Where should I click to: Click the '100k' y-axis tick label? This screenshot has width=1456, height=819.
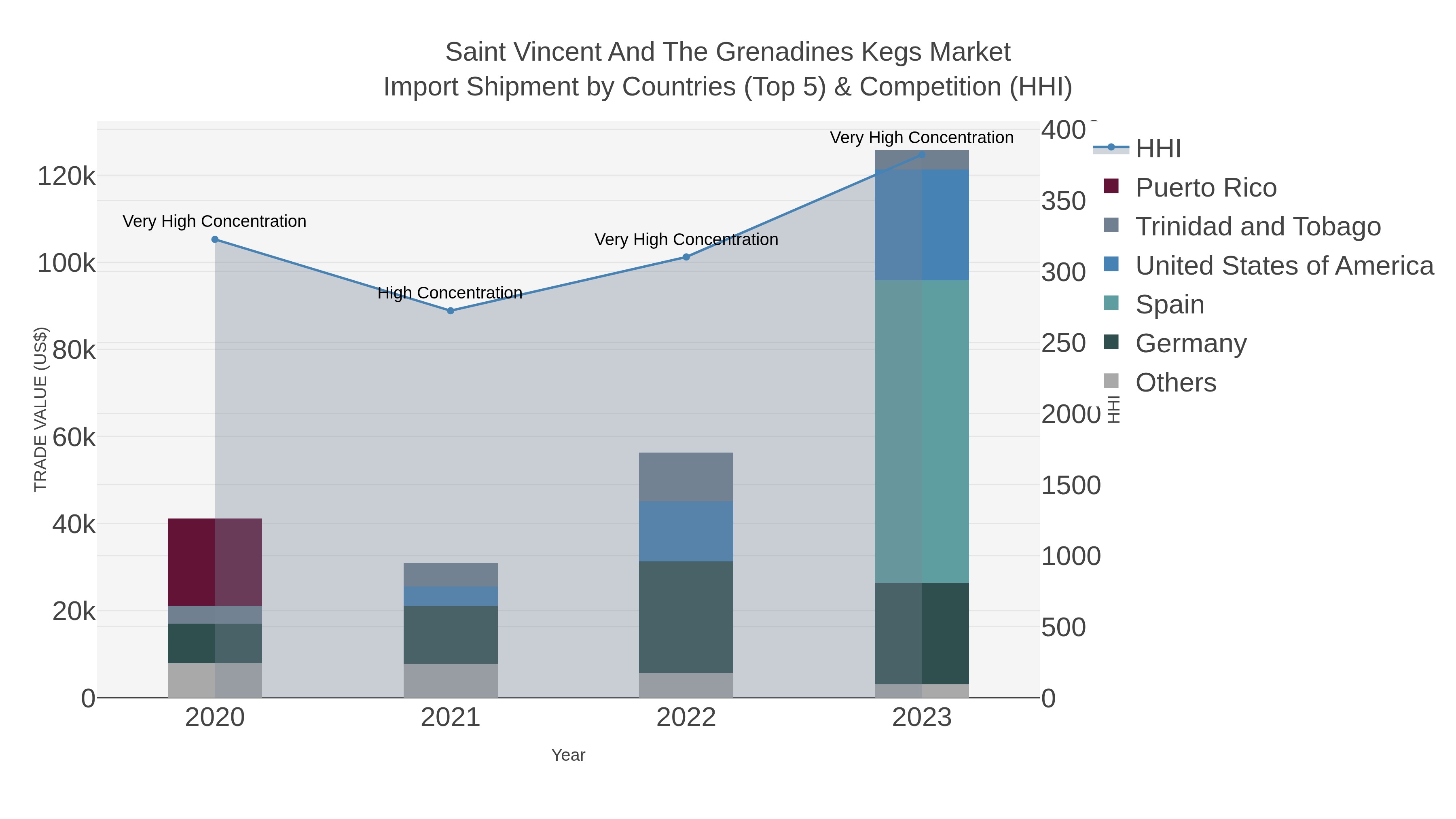pos(67,263)
